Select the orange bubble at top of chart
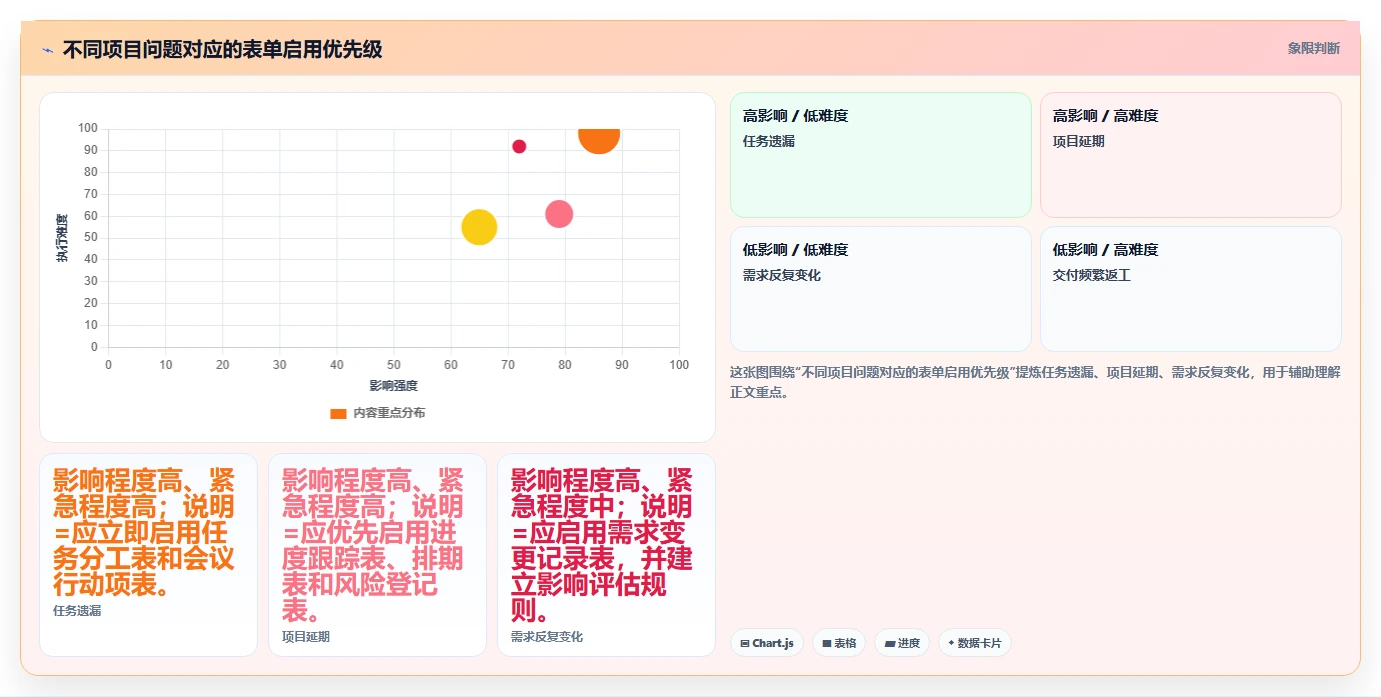This screenshot has width=1381, height=697. coord(599,139)
